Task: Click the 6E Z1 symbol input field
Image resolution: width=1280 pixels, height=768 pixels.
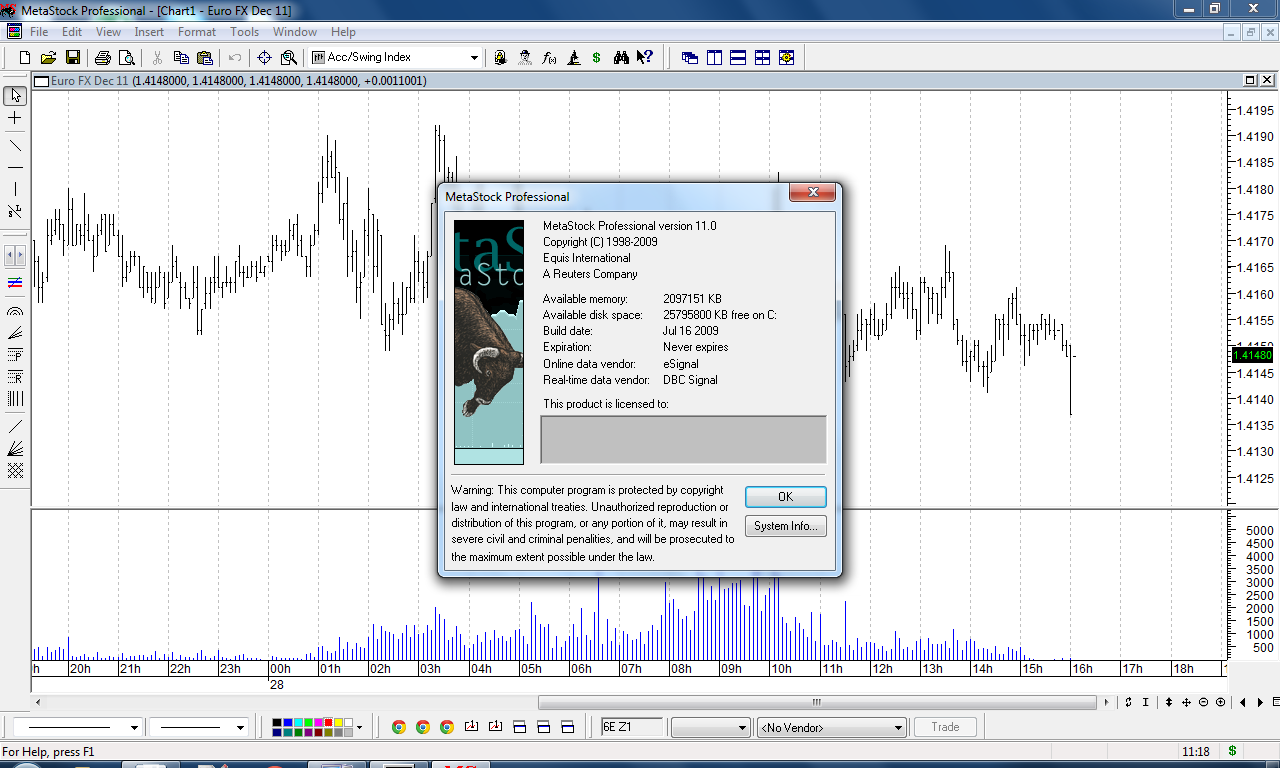Action: point(631,727)
